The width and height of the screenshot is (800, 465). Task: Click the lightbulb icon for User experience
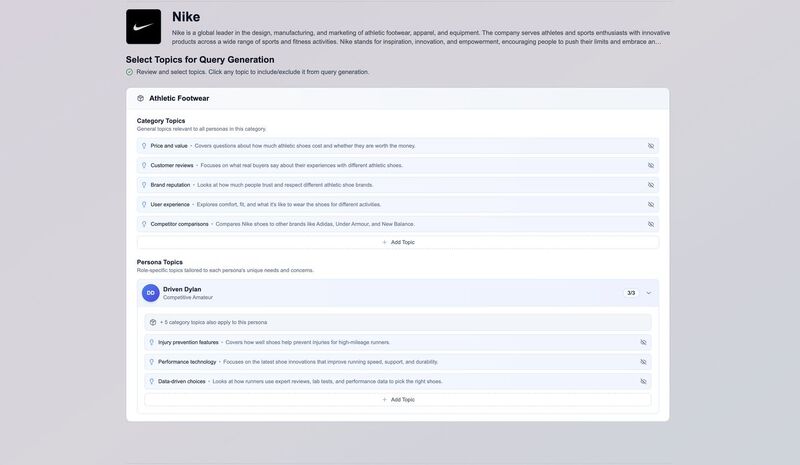click(x=144, y=205)
